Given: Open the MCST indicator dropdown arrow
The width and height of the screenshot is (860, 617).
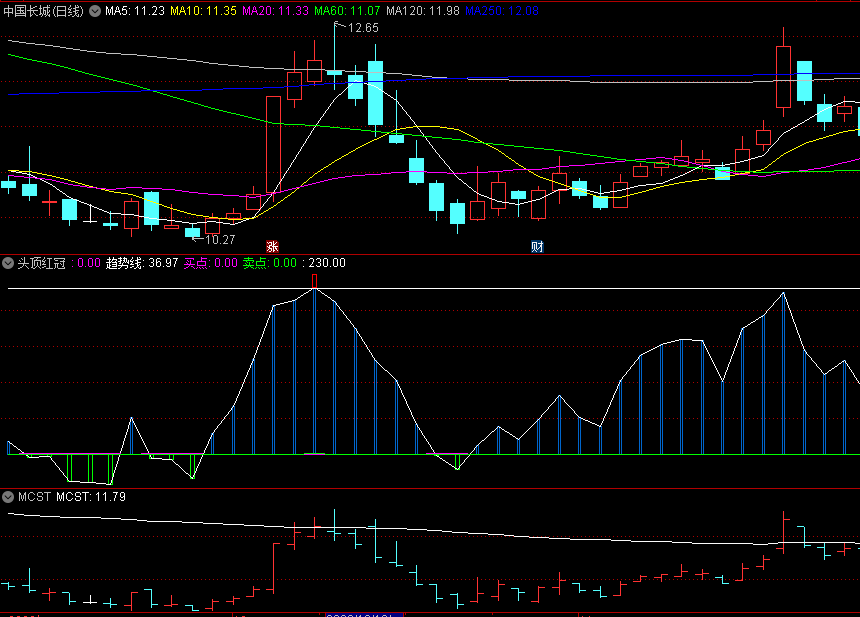Looking at the screenshot, I should pyautogui.click(x=8, y=497).
